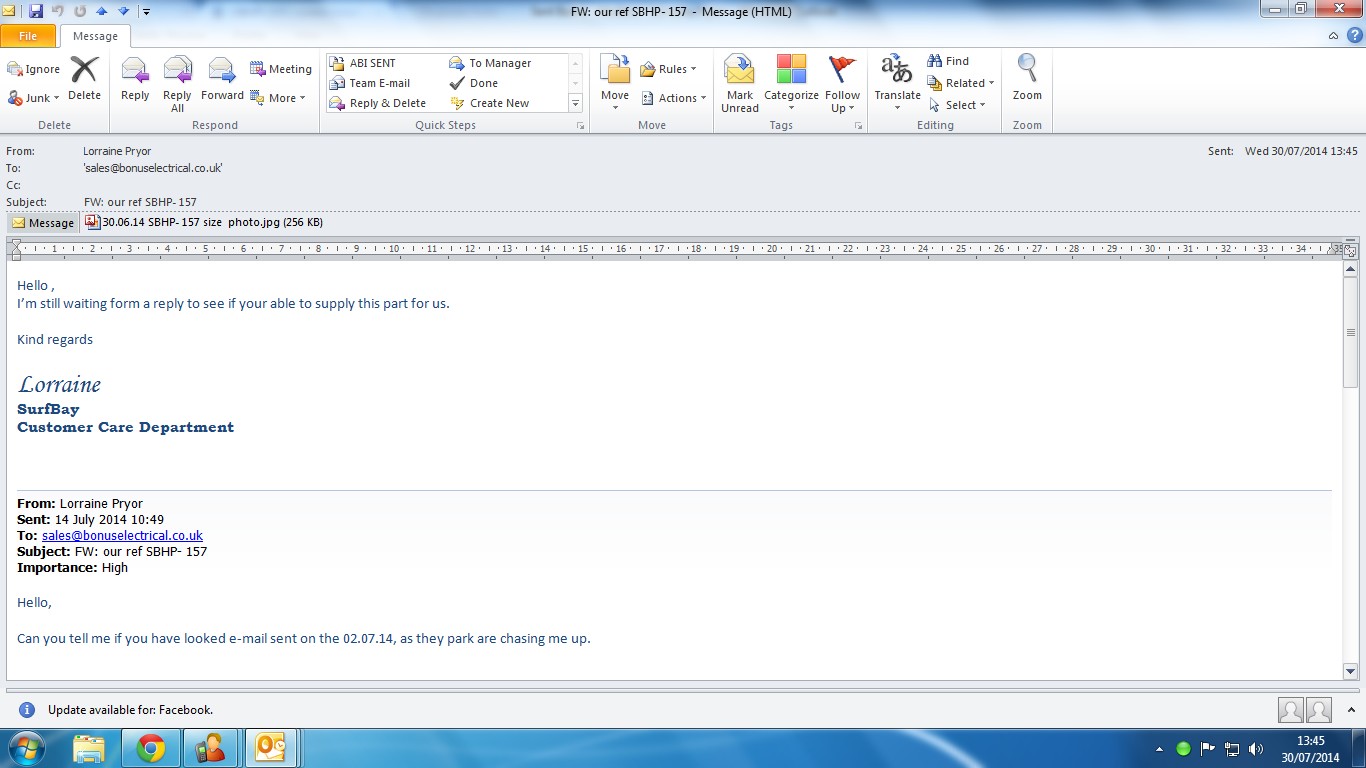Image resolution: width=1366 pixels, height=768 pixels.
Task: Open the attached SBHP-157 photo.jpg file
Action: pyautogui.click(x=204, y=223)
